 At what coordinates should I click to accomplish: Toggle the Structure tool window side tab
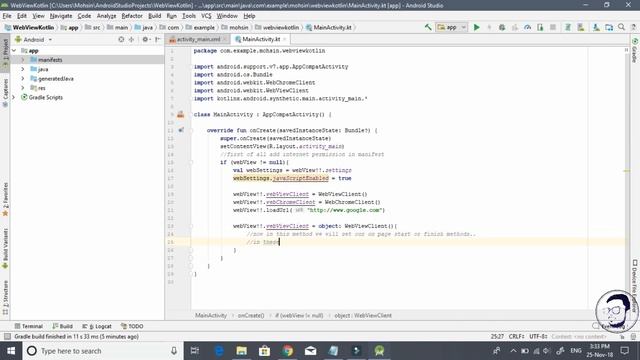pyautogui.click(x=5, y=297)
